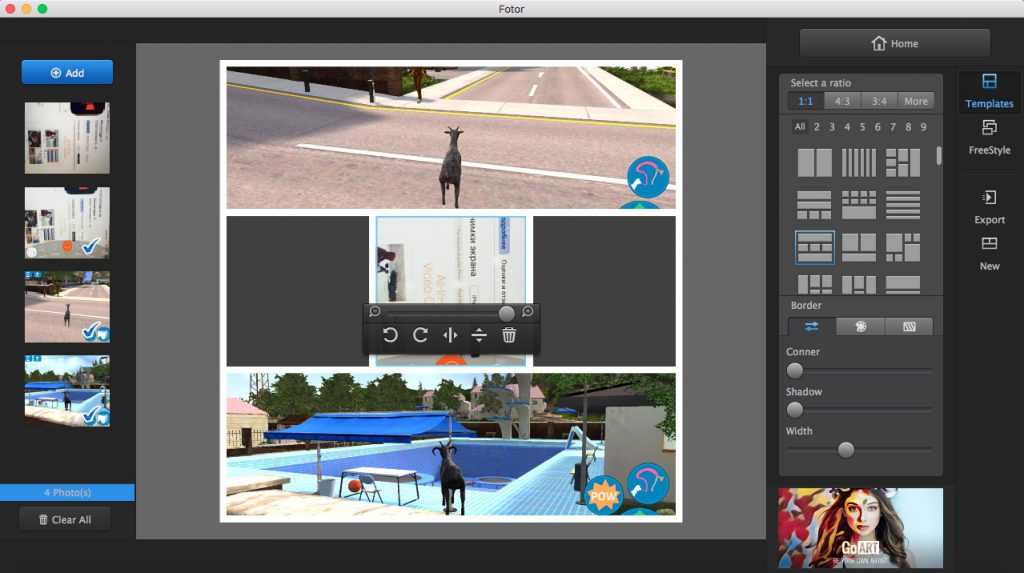
Task: Open GoART advertisement banner
Action: (x=860, y=528)
